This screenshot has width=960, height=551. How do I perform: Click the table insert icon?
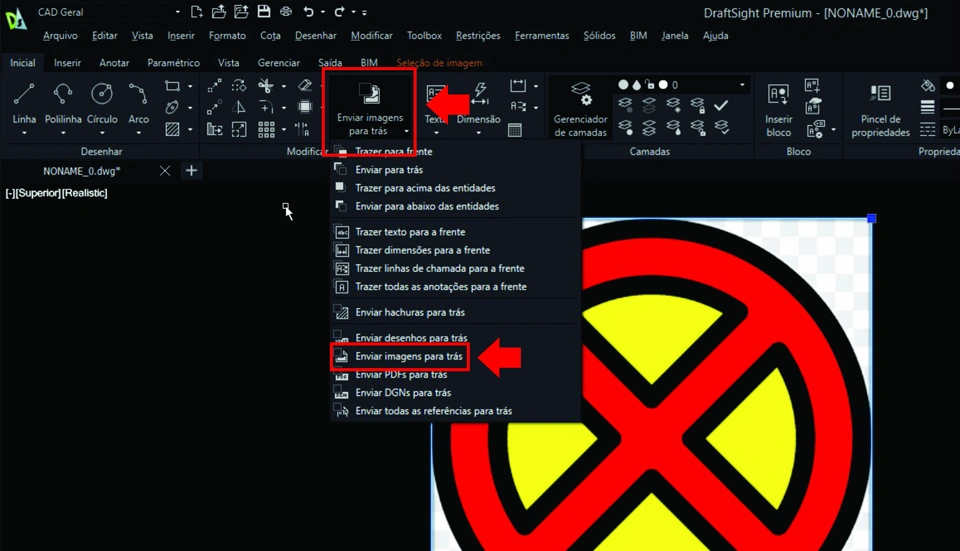[515, 130]
